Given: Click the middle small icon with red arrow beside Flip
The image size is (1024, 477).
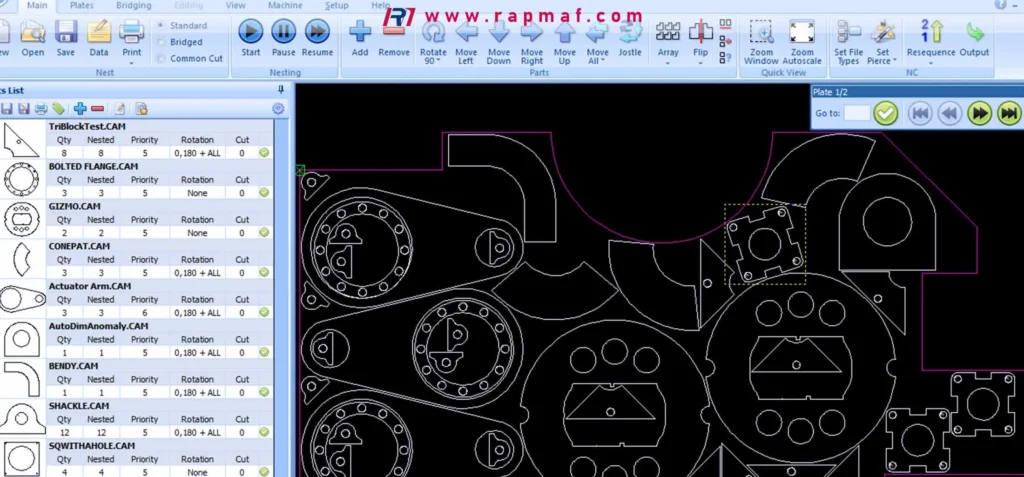Looking at the screenshot, I should (725, 42).
